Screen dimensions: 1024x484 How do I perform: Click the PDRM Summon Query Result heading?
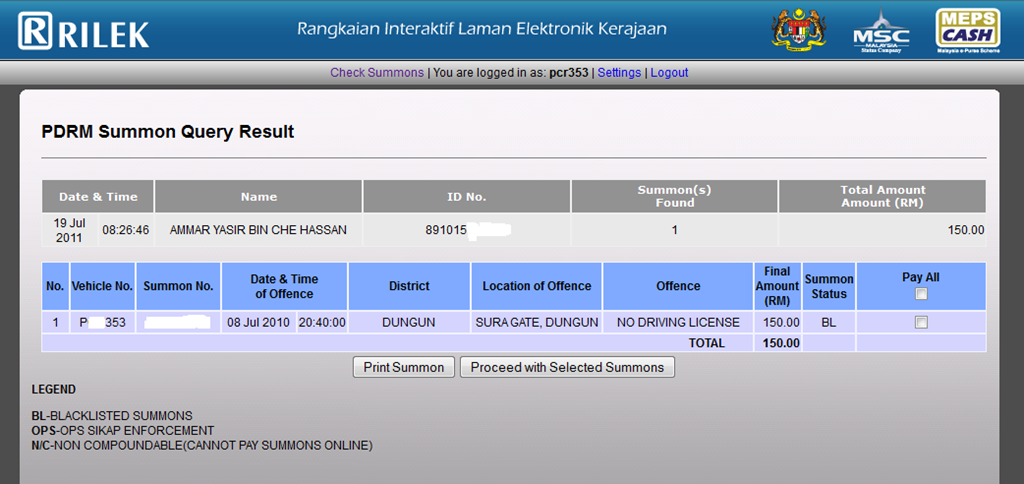[x=168, y=133]
